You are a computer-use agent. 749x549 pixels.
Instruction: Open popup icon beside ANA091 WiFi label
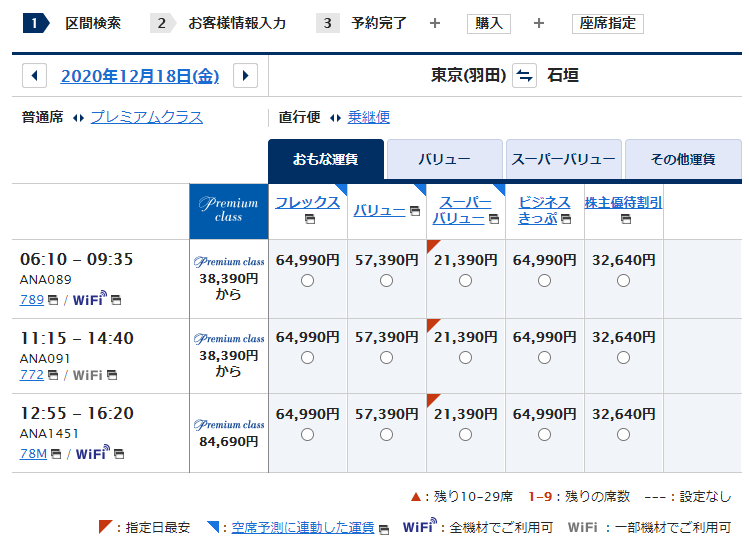point(112,375)
